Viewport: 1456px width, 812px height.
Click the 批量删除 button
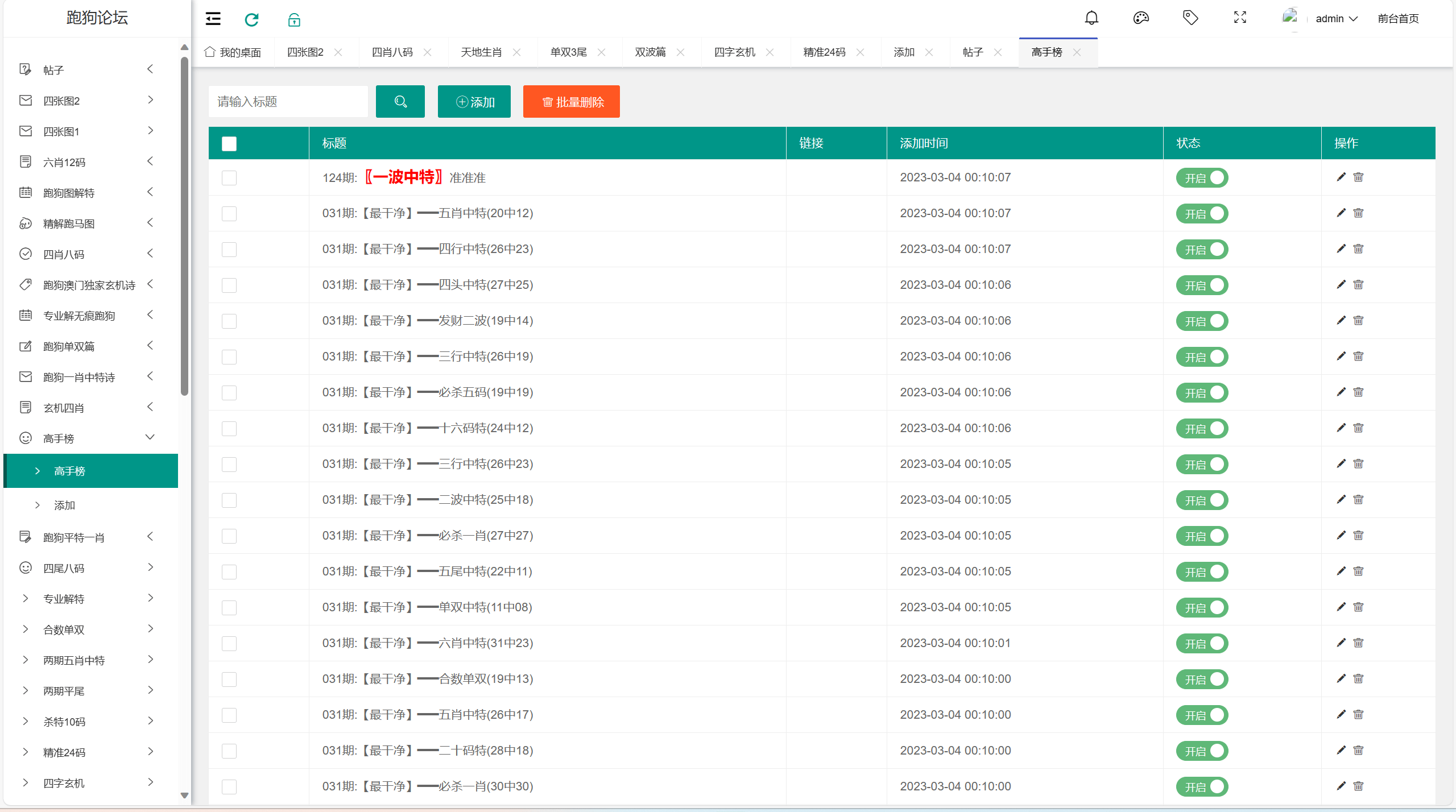tap(571, 102)
